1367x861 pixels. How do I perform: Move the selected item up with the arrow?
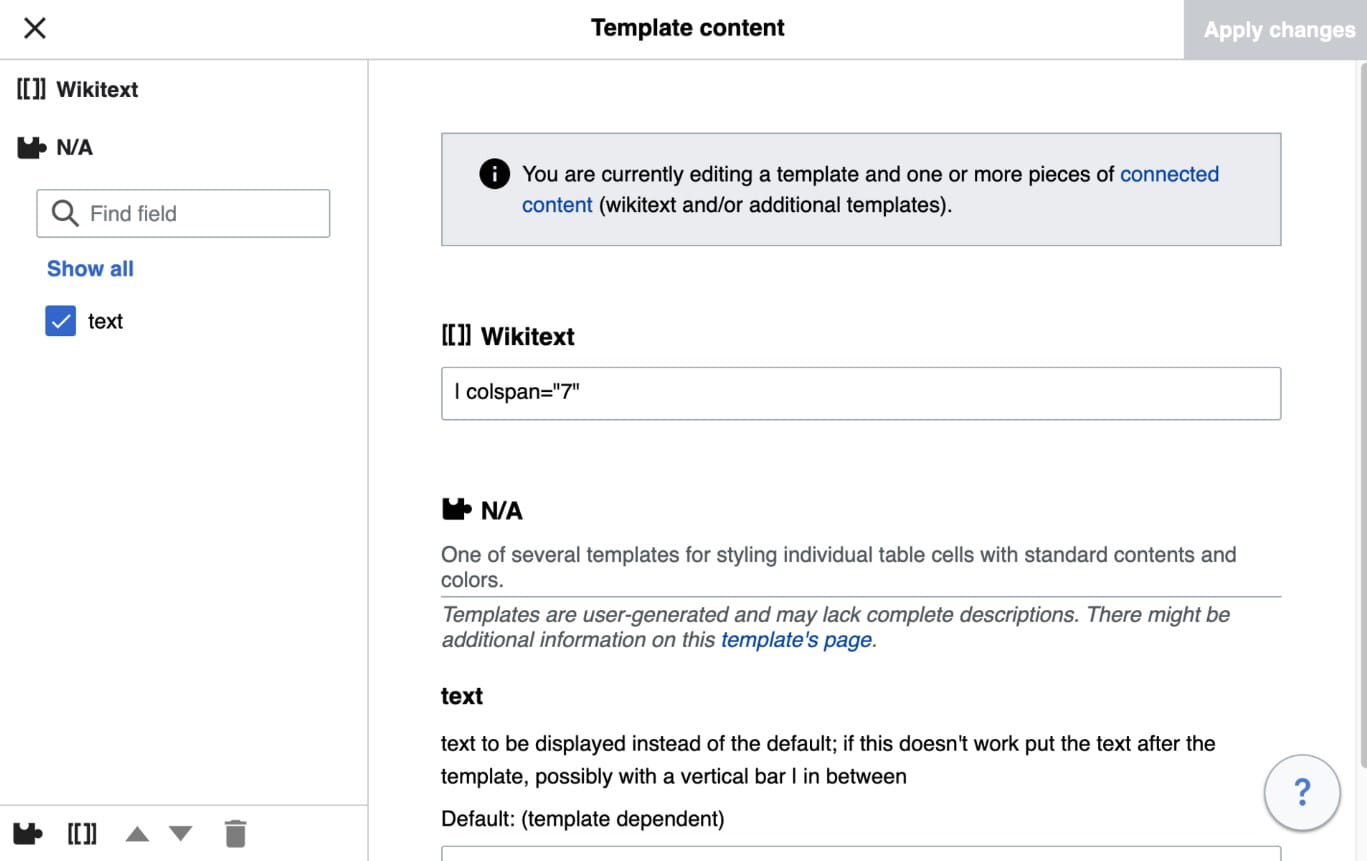click(137, 833)
